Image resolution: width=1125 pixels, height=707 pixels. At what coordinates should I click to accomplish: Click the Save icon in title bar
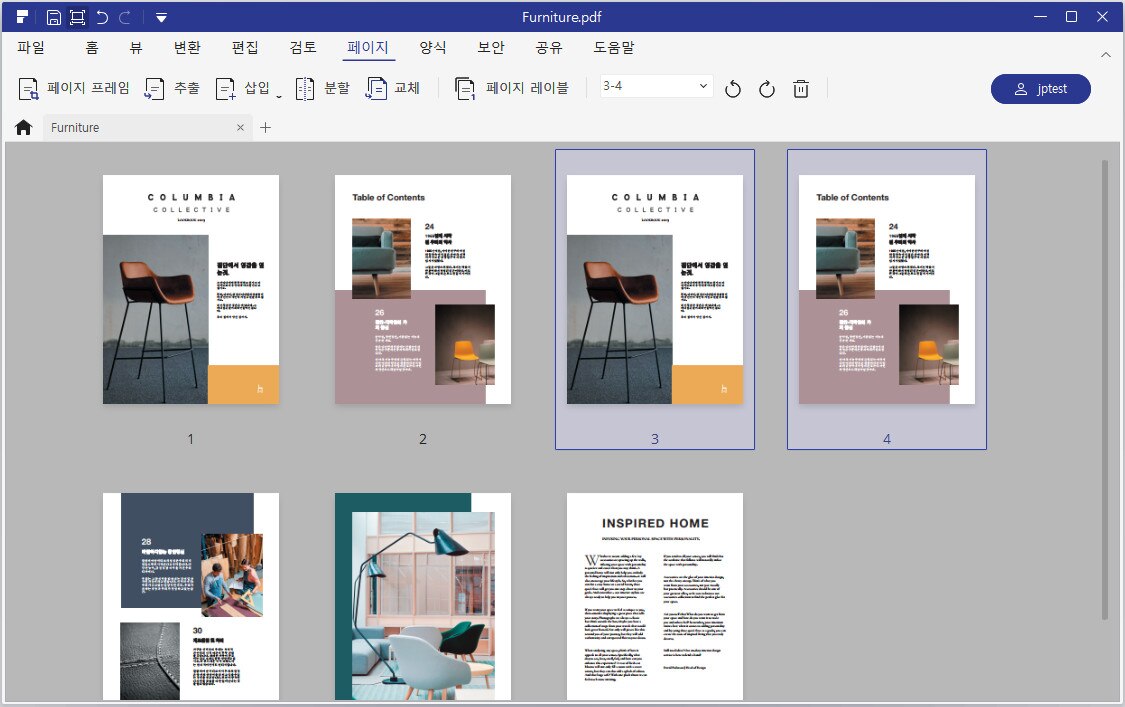coord(54,17)
